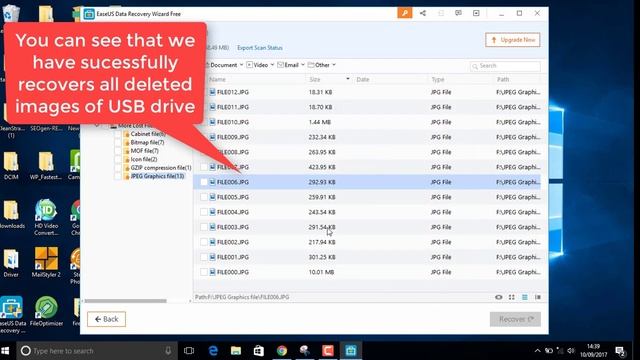Screen dimensions: 640x360
Task: Open the feedback chat icon in title bar
Action: point(458,13)
